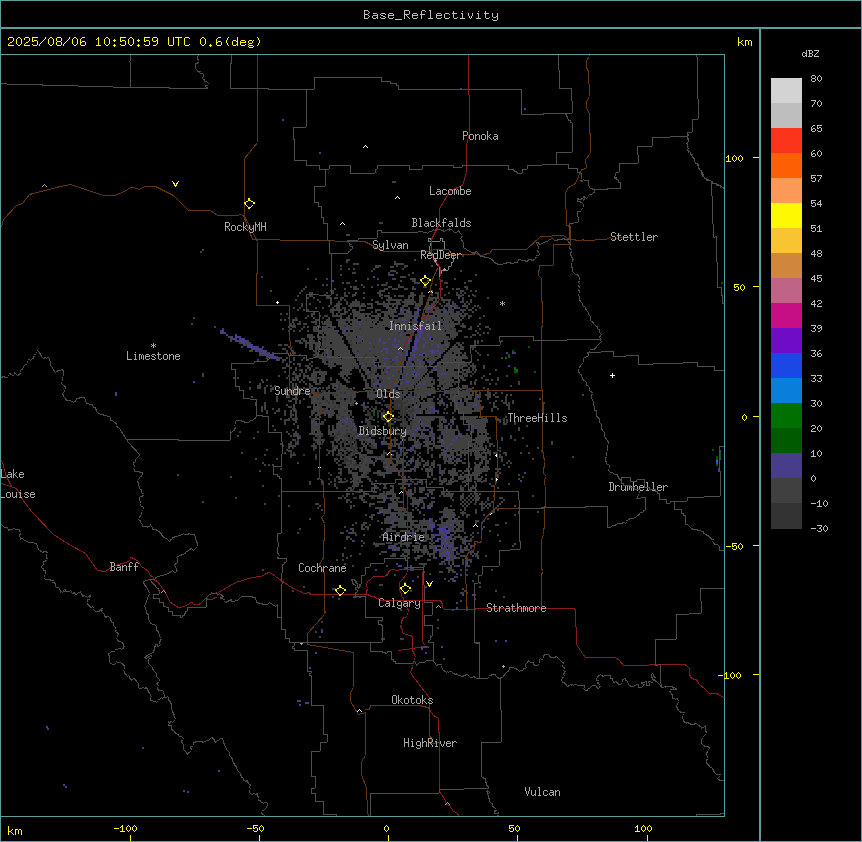Select the blue swatch between 36 and 33
The width and height of the screenshot is (862, 842).
(786, 365)
